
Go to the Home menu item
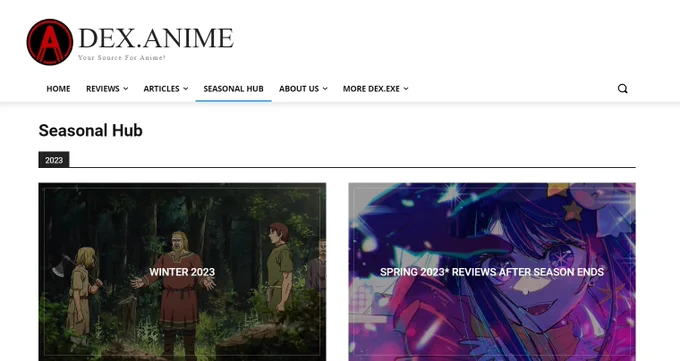pyautogui.click(x=58, y=89)
